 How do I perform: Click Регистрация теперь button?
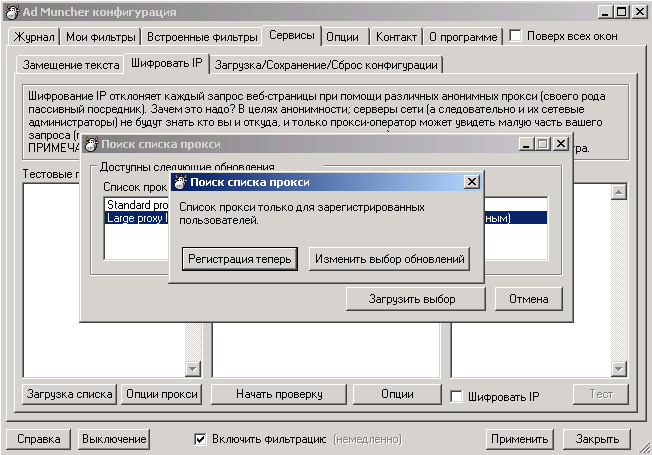(240, 259)
